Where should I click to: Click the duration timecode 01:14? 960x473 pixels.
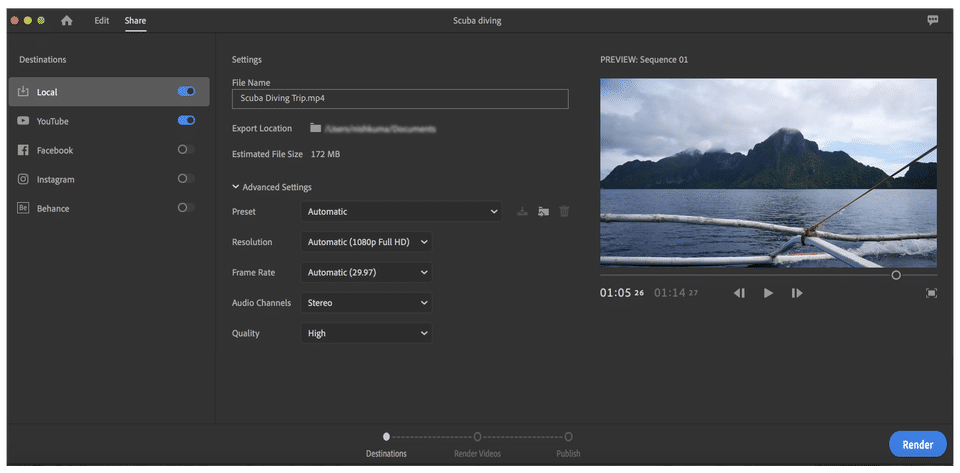(676, 293)
